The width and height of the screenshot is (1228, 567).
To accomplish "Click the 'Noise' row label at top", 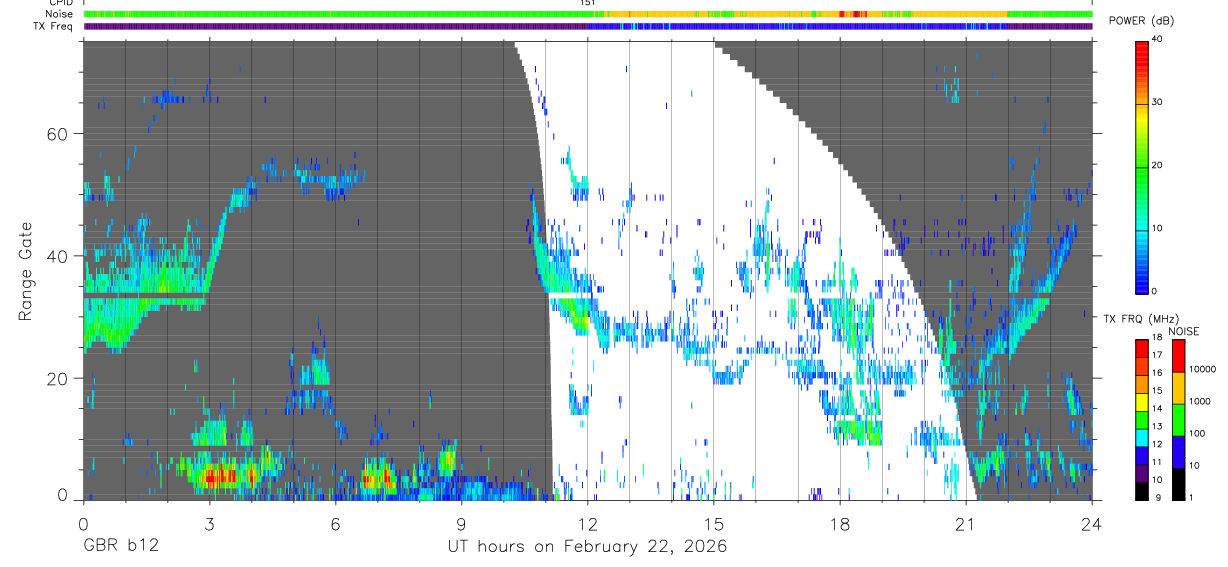I will [59, 14].
